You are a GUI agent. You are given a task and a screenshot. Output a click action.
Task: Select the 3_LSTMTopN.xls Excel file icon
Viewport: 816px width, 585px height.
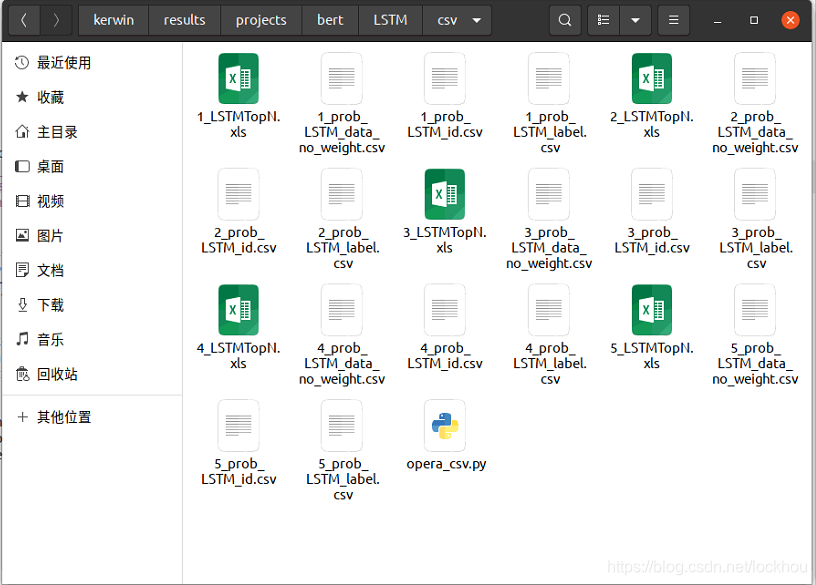point(444,194)
